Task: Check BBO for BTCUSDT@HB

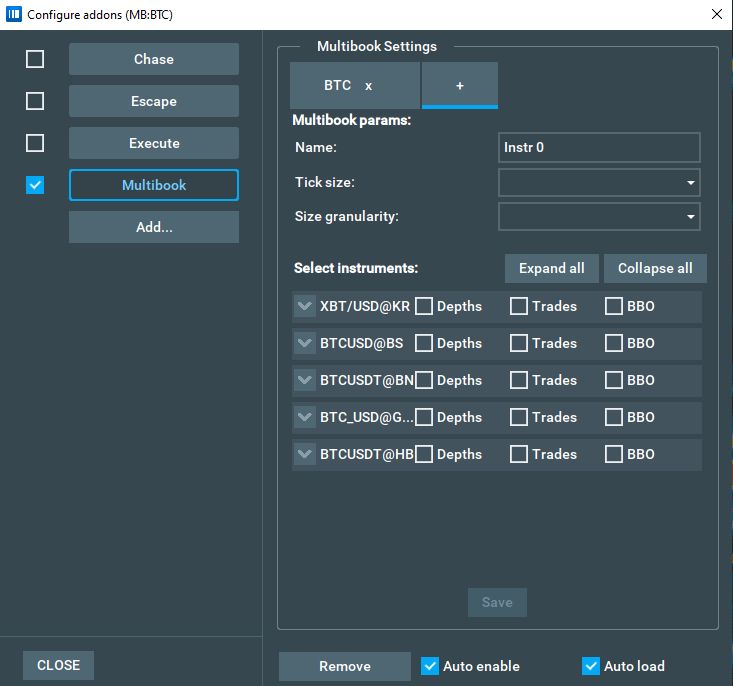Action: [x=614, y=454]
